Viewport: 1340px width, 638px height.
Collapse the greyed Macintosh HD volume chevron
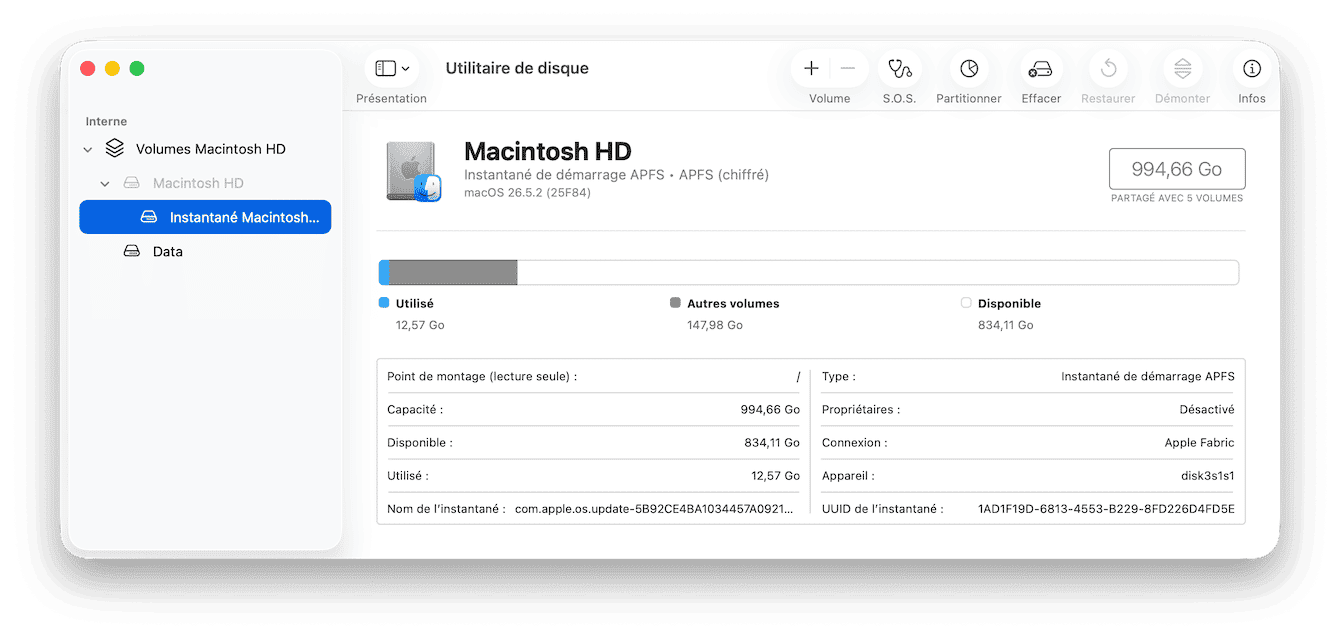(x=105, y=183)
